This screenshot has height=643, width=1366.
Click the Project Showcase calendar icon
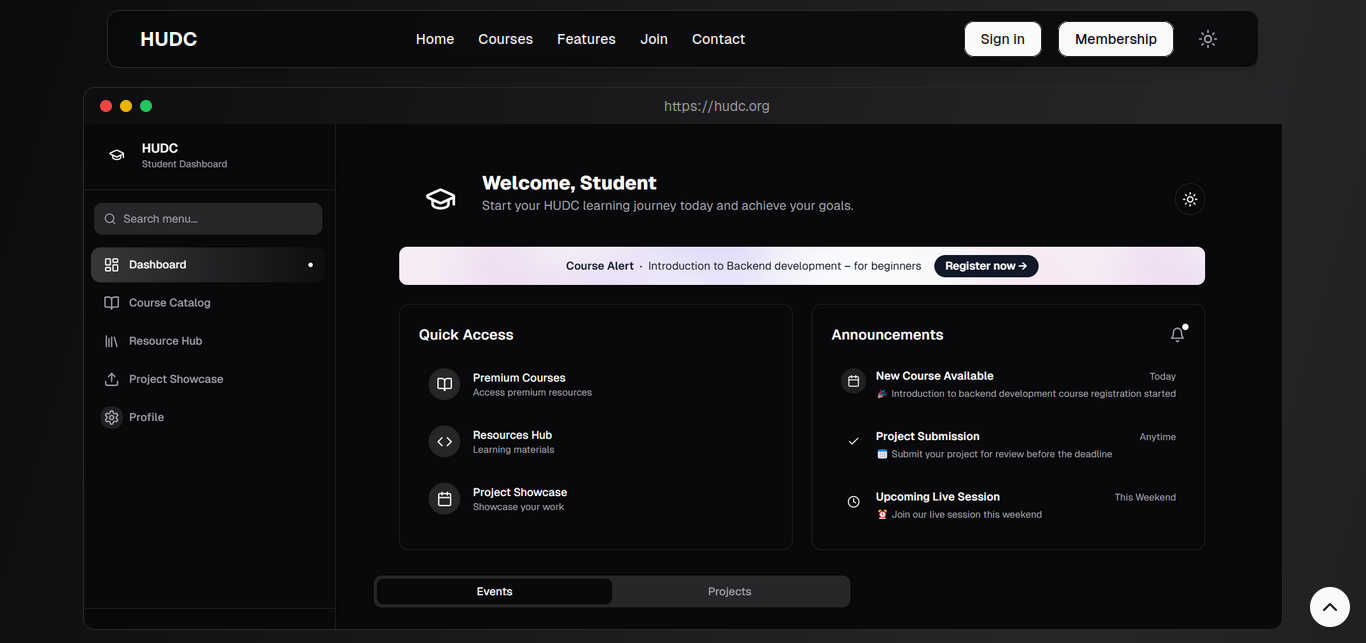444,498
